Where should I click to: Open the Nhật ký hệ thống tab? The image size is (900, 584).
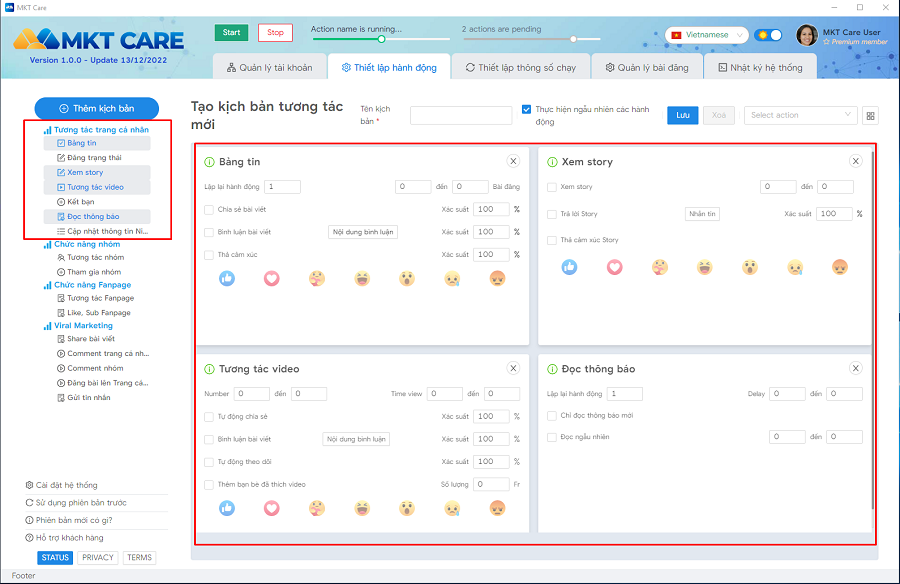pyautogui.click(x=759, y=68)
